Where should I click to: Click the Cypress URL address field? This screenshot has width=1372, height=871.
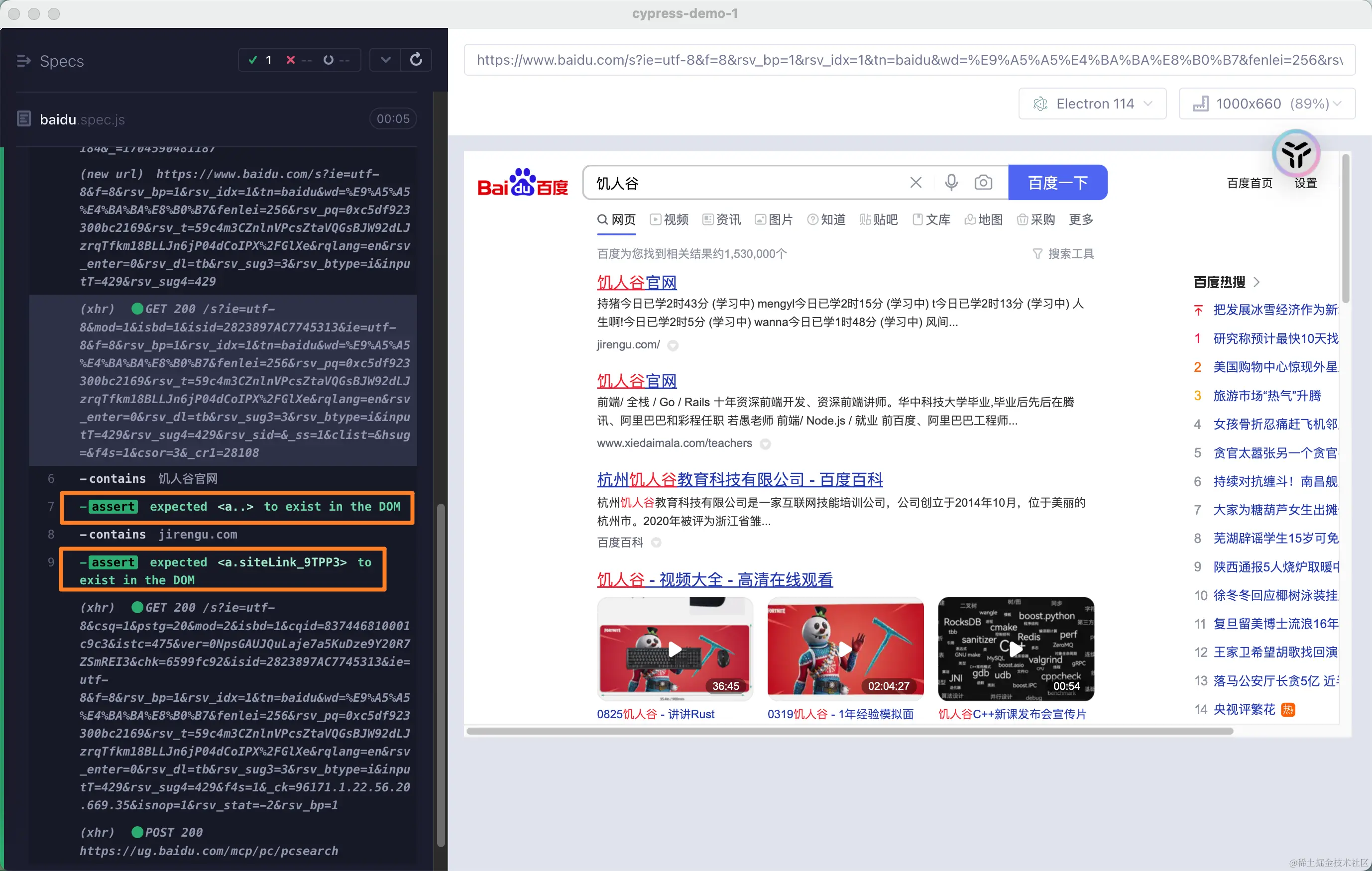tap(909, 60)
